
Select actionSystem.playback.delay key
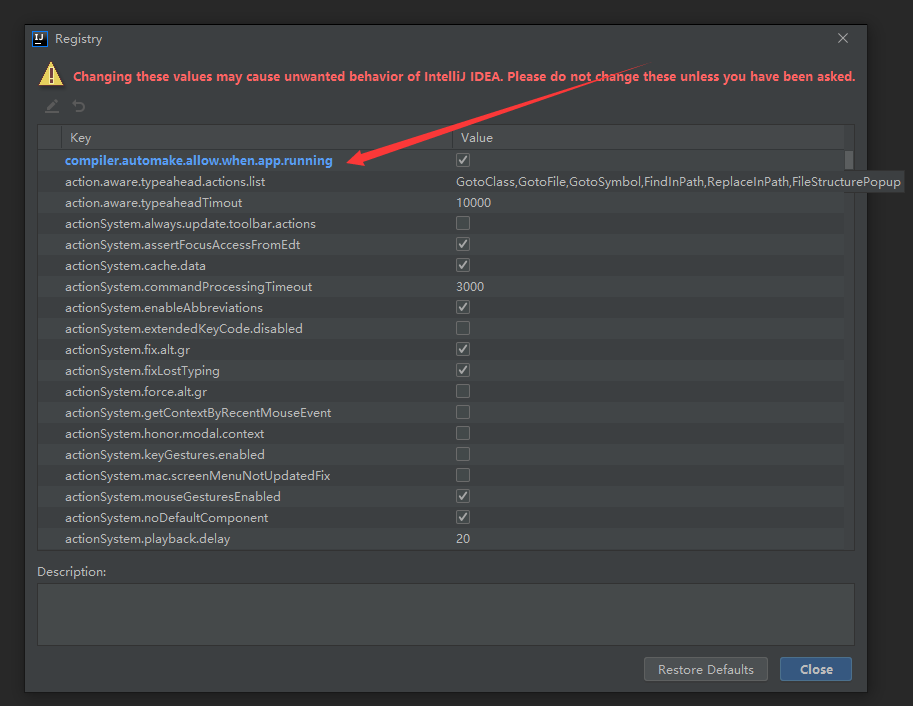tap(148, 539)
